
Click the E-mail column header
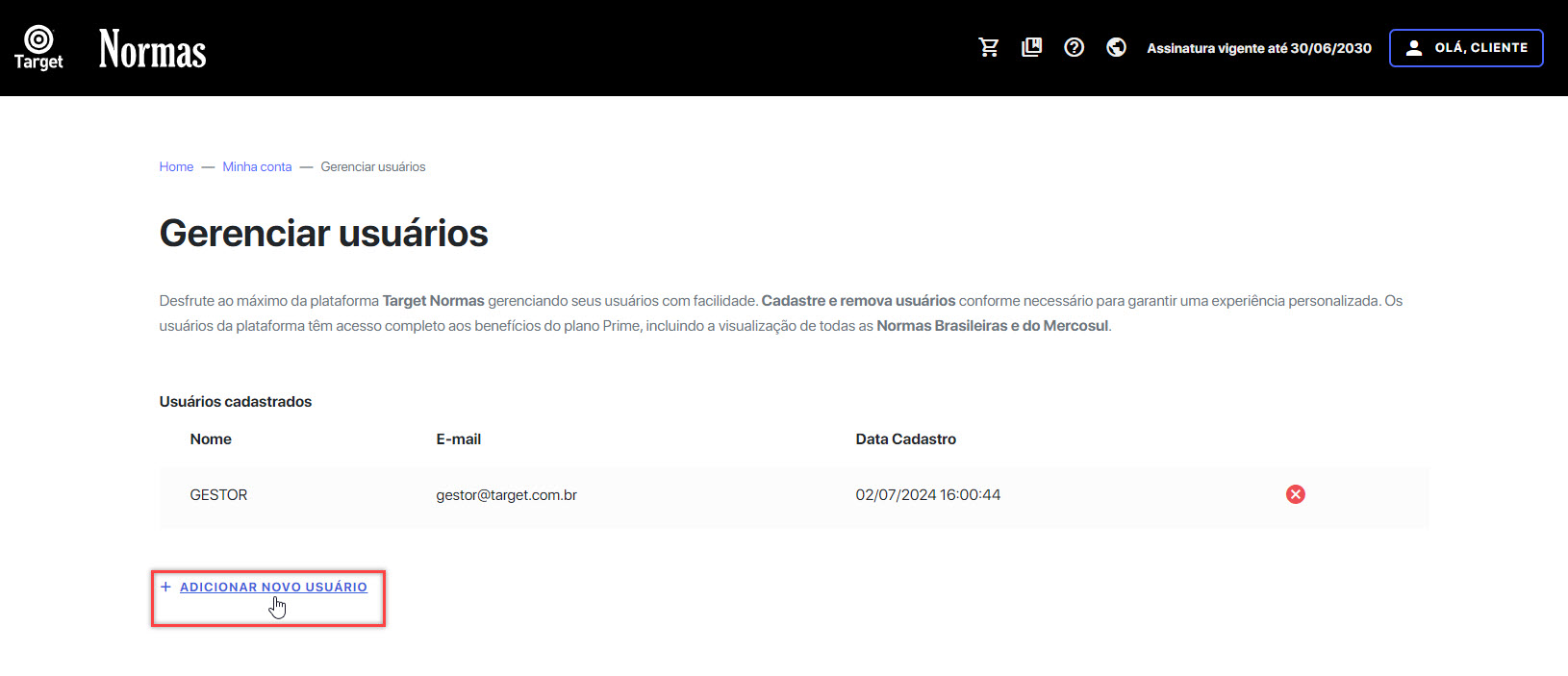tap(458, 439)
